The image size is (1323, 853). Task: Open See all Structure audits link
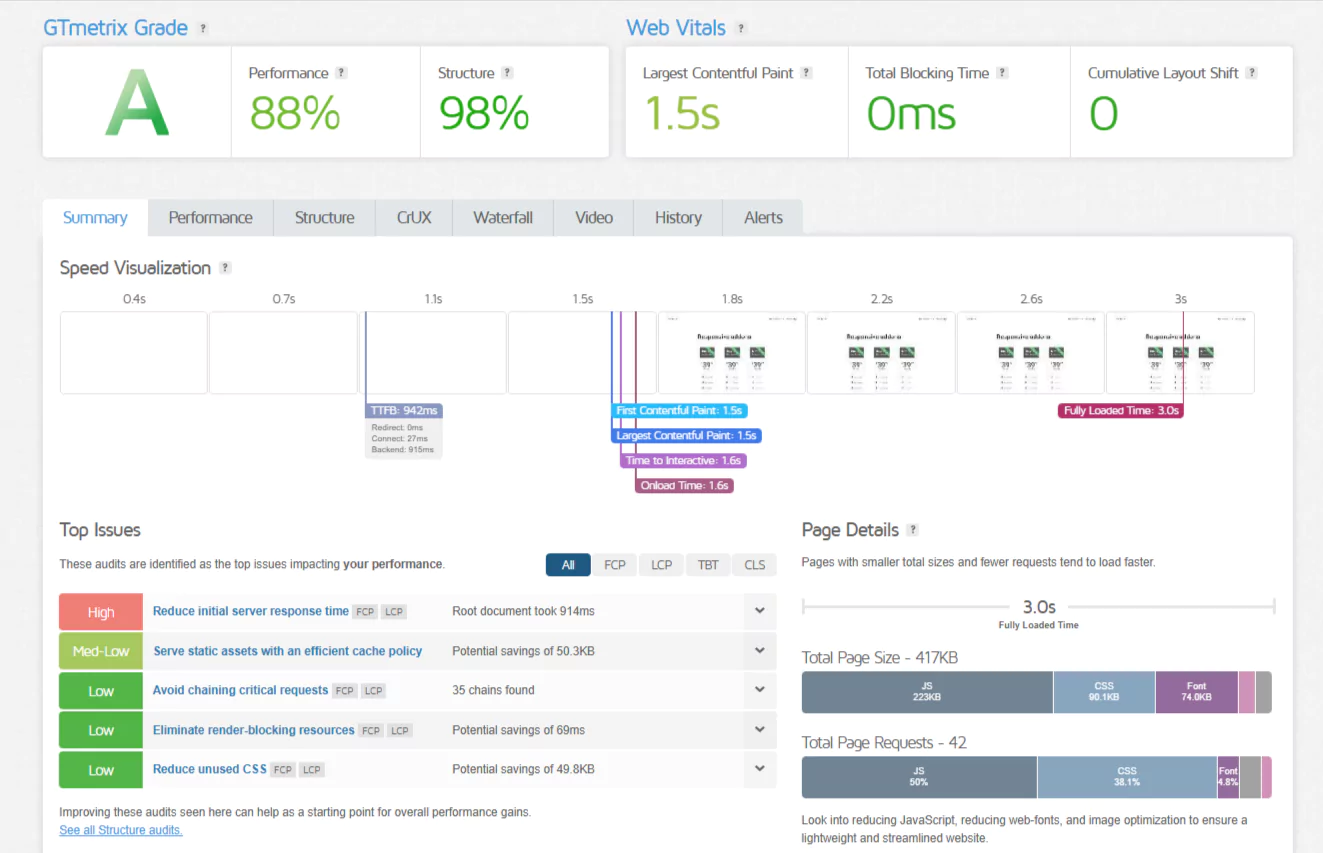[x=121, y=830]
